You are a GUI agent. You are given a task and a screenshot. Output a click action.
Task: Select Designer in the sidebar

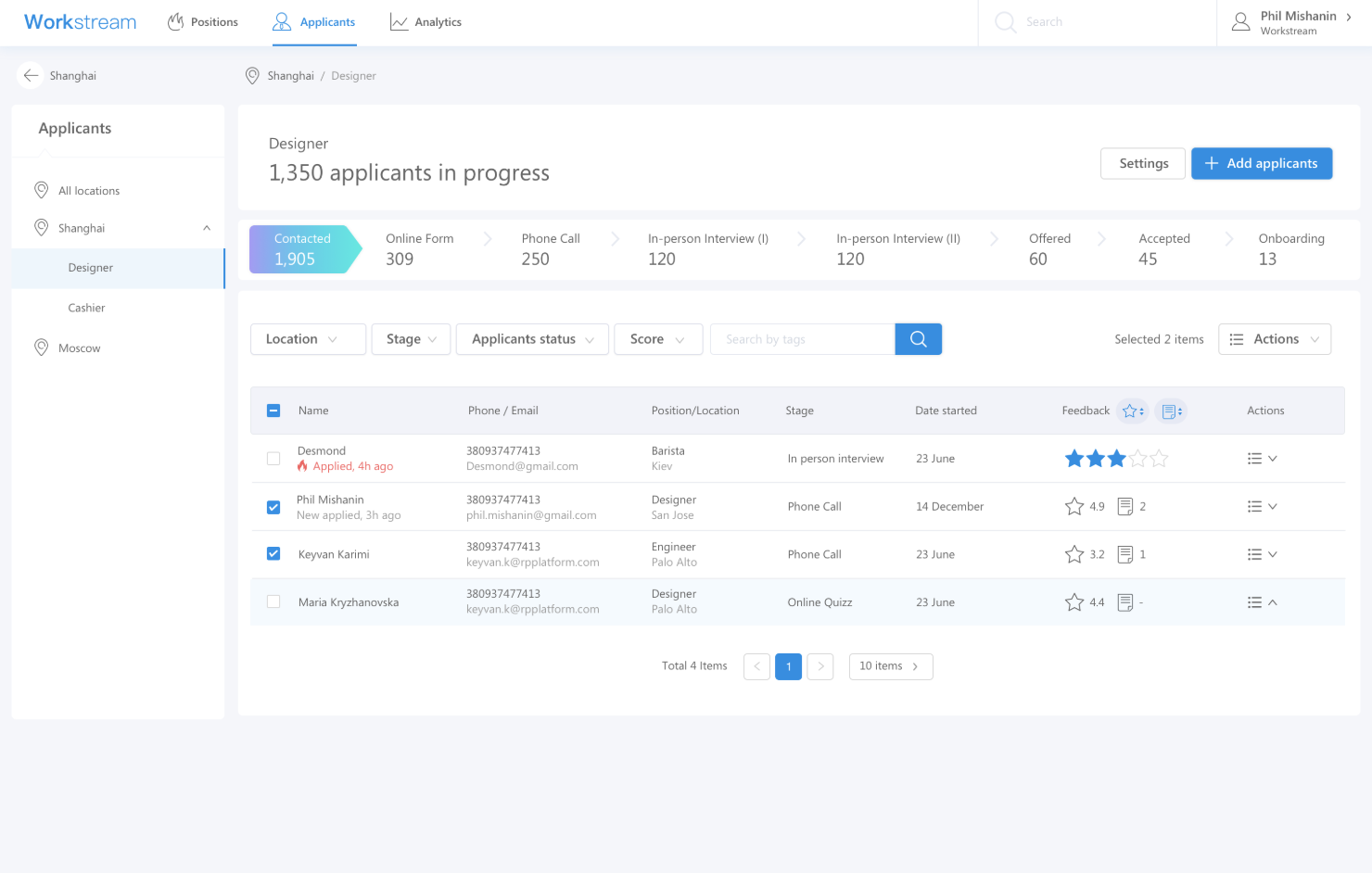coord(118,268)
